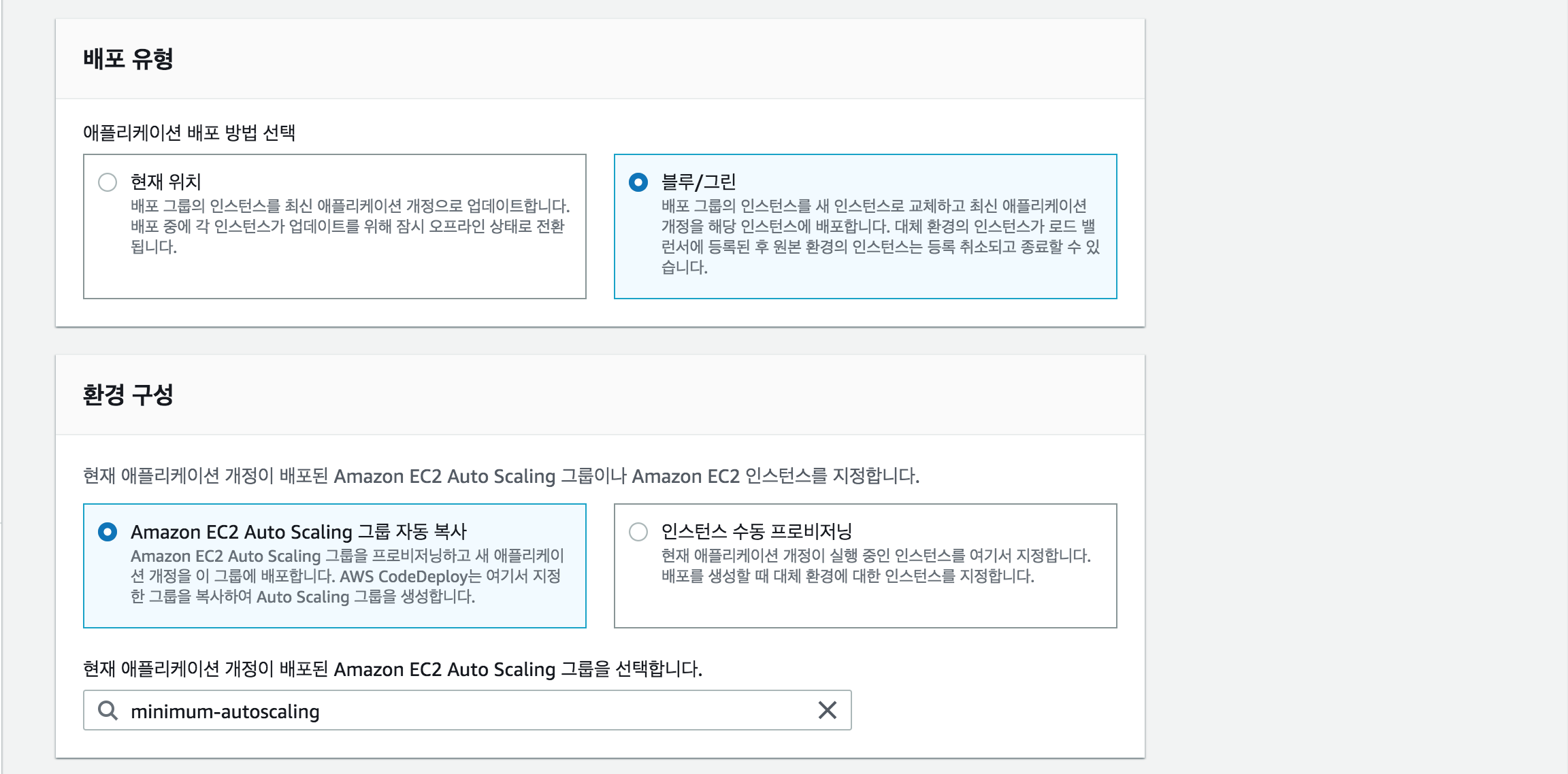Click the 애플리케이션 배포 방법 선택 label
Screen dimensions: 1568x774
pos(189,133)
